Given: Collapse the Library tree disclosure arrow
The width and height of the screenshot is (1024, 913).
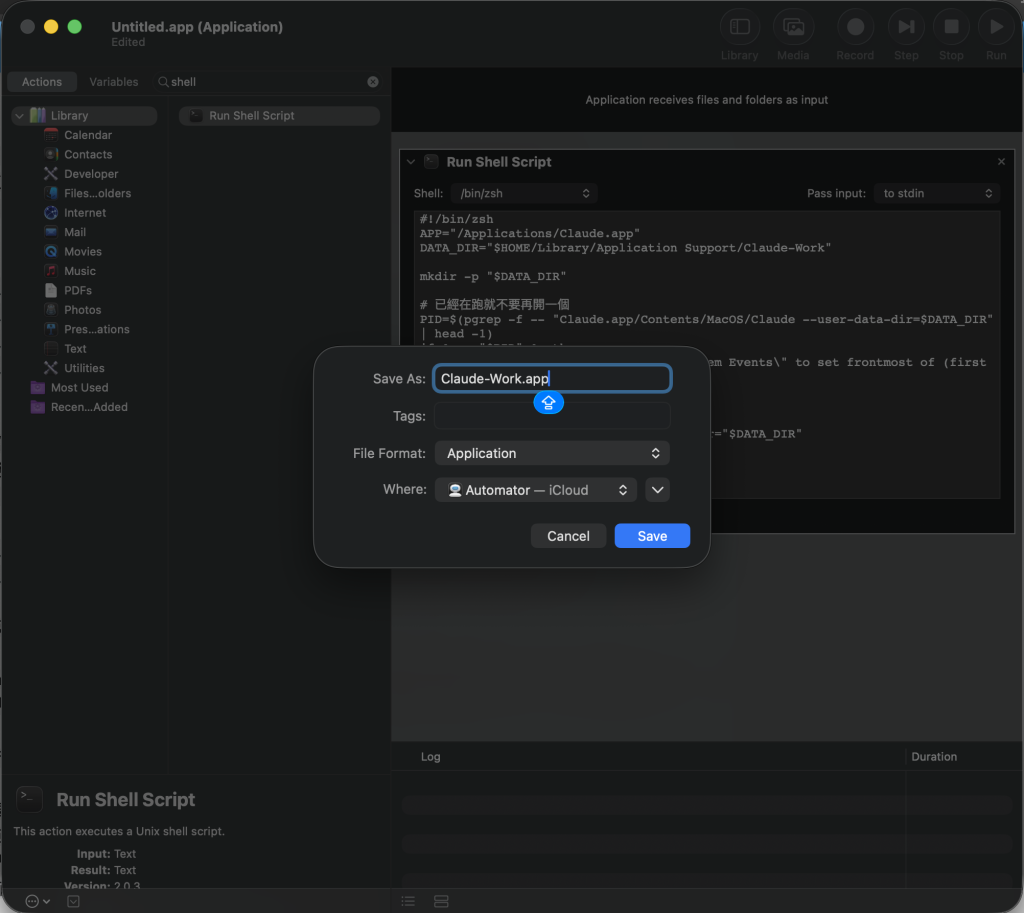Looking at the screenshot, I should click(20, 116).
